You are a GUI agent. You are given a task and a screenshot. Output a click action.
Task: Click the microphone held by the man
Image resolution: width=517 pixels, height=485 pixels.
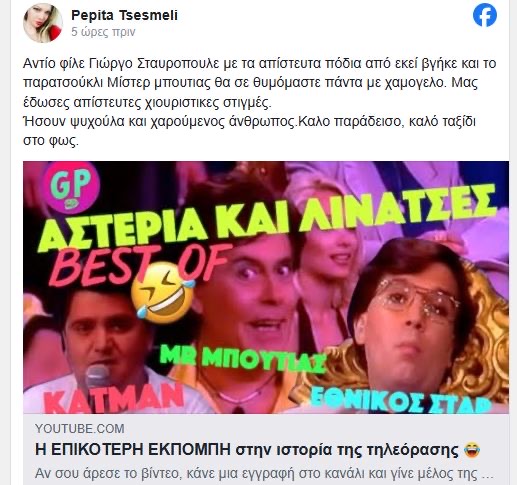[97, 378]
